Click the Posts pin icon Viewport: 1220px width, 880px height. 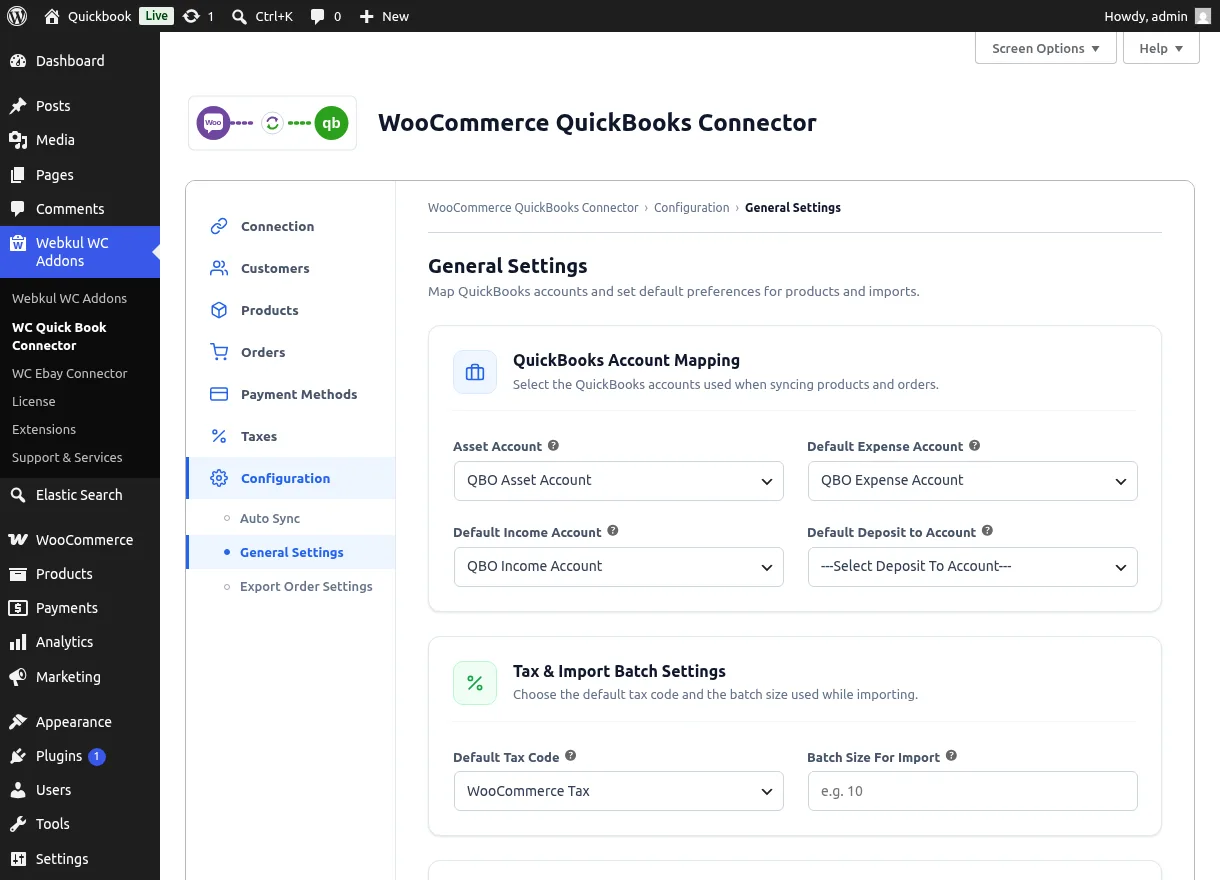pos(18,106)
